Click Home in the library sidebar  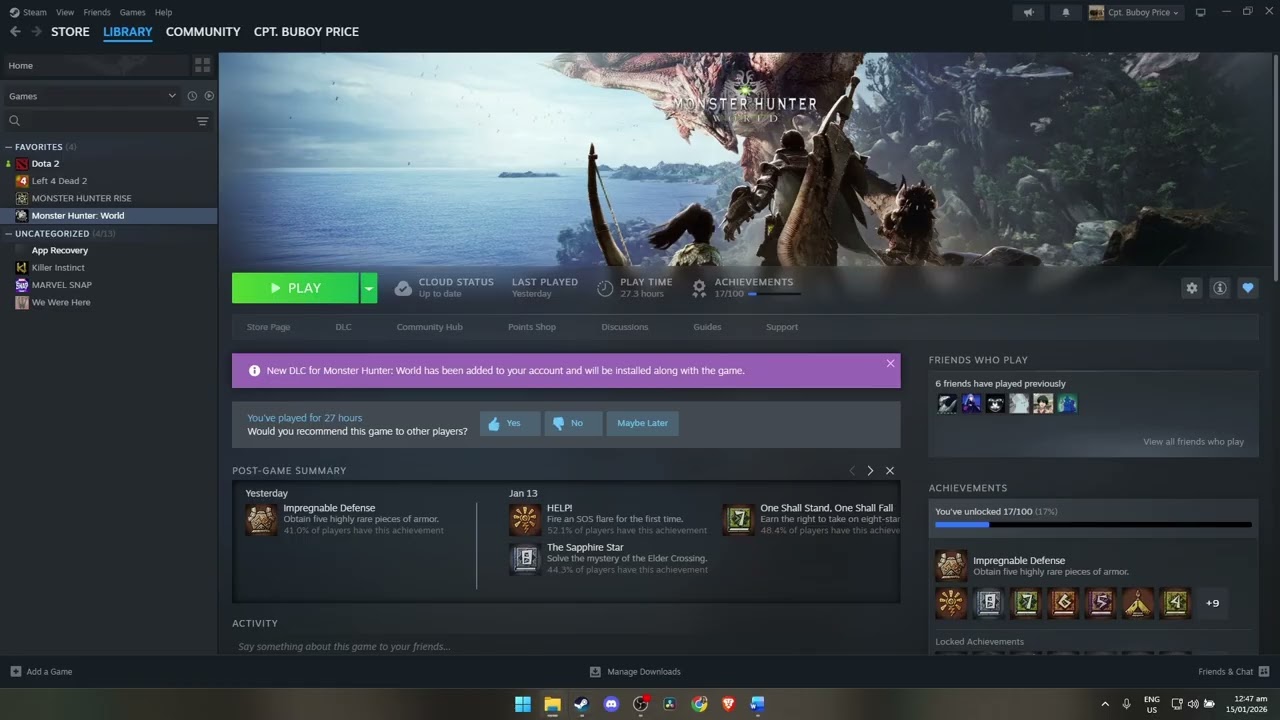point(95,65)
